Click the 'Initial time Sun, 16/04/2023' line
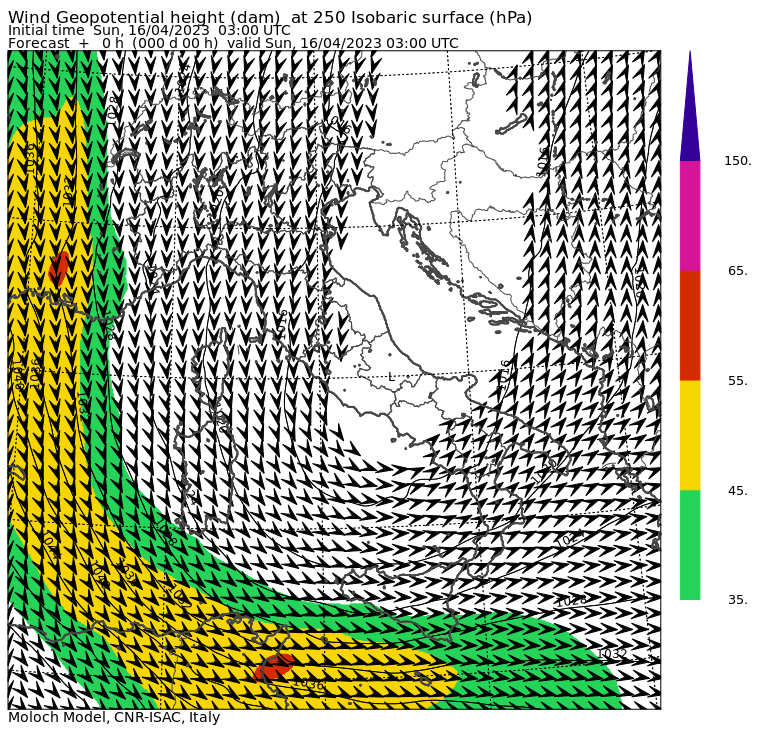 click(149, 31)
